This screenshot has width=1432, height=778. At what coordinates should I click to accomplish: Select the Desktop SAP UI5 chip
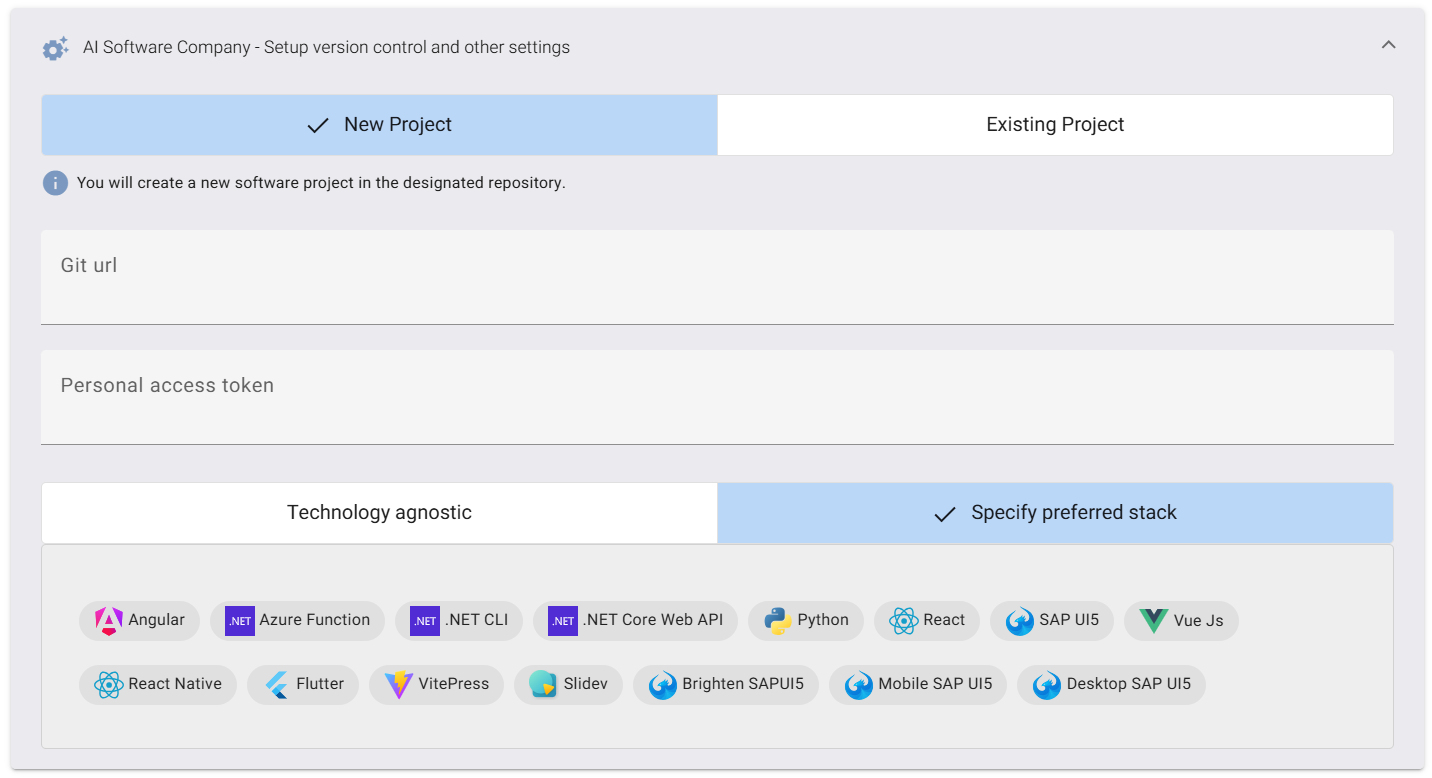1111,684
